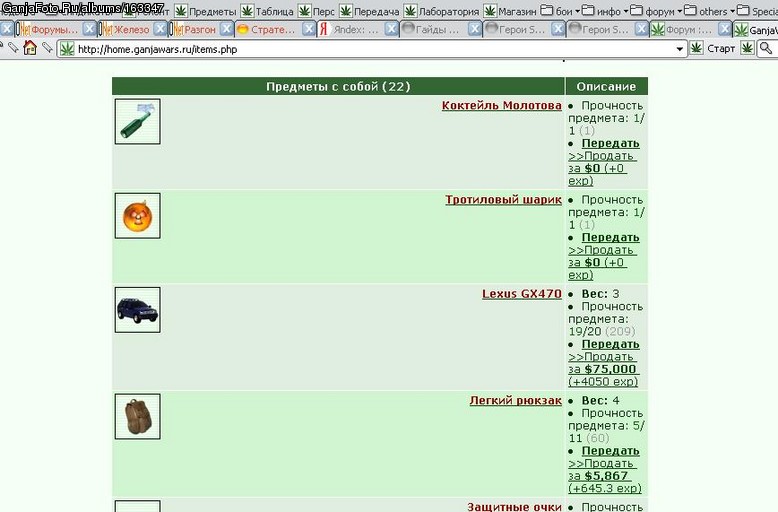778x512 pixels.
Task: Open the Предметы bookmark
Action: [205, 11]
